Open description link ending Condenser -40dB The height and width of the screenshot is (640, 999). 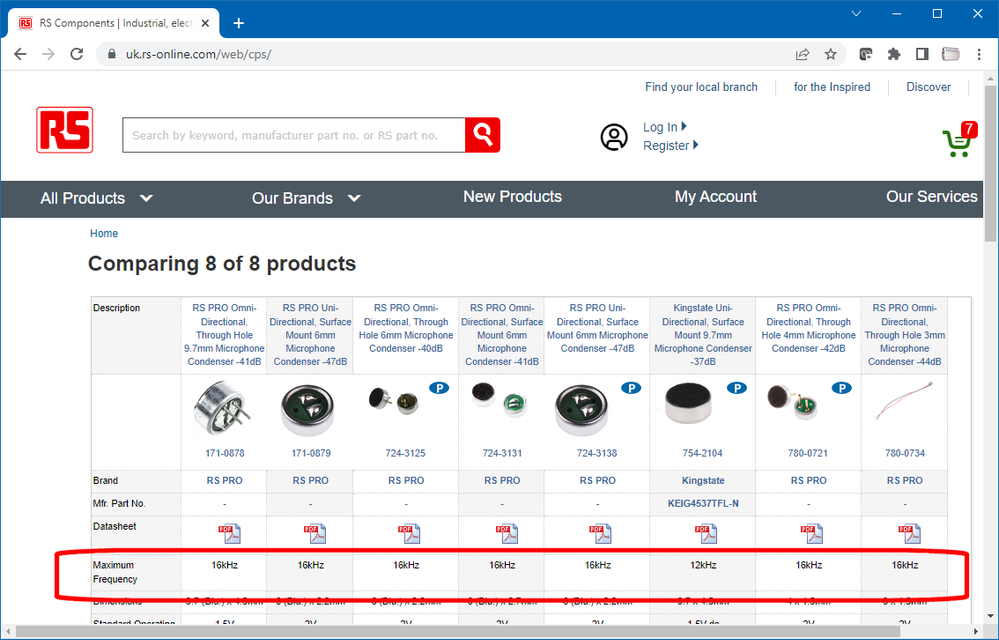point(406,328)
